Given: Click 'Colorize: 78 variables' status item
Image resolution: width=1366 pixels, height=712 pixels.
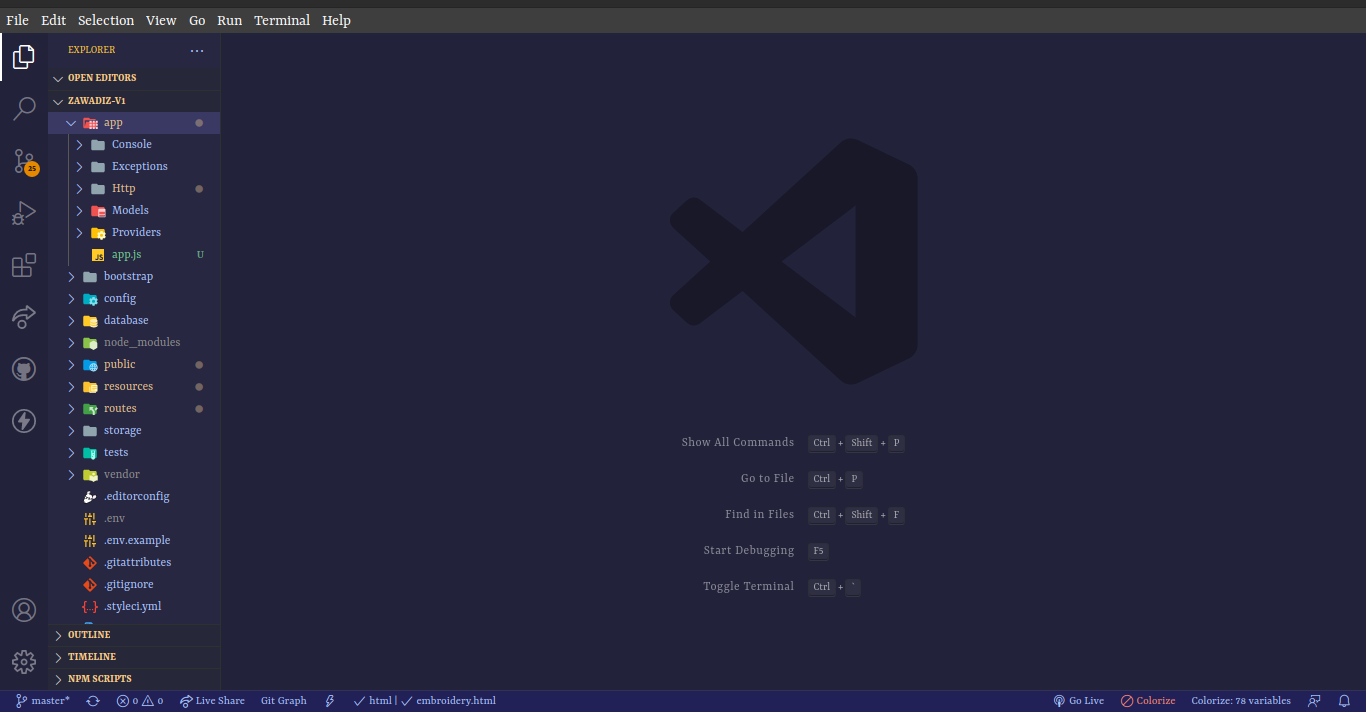Looking at the screenshot, I should pos(1241,701).
